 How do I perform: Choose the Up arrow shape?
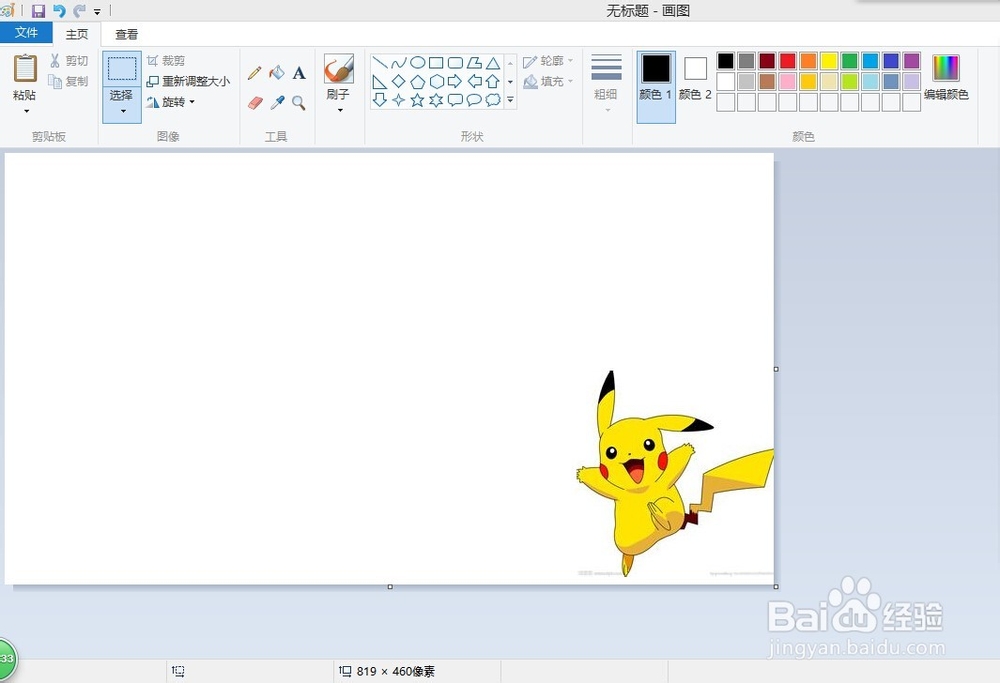[x=492, y=82]
